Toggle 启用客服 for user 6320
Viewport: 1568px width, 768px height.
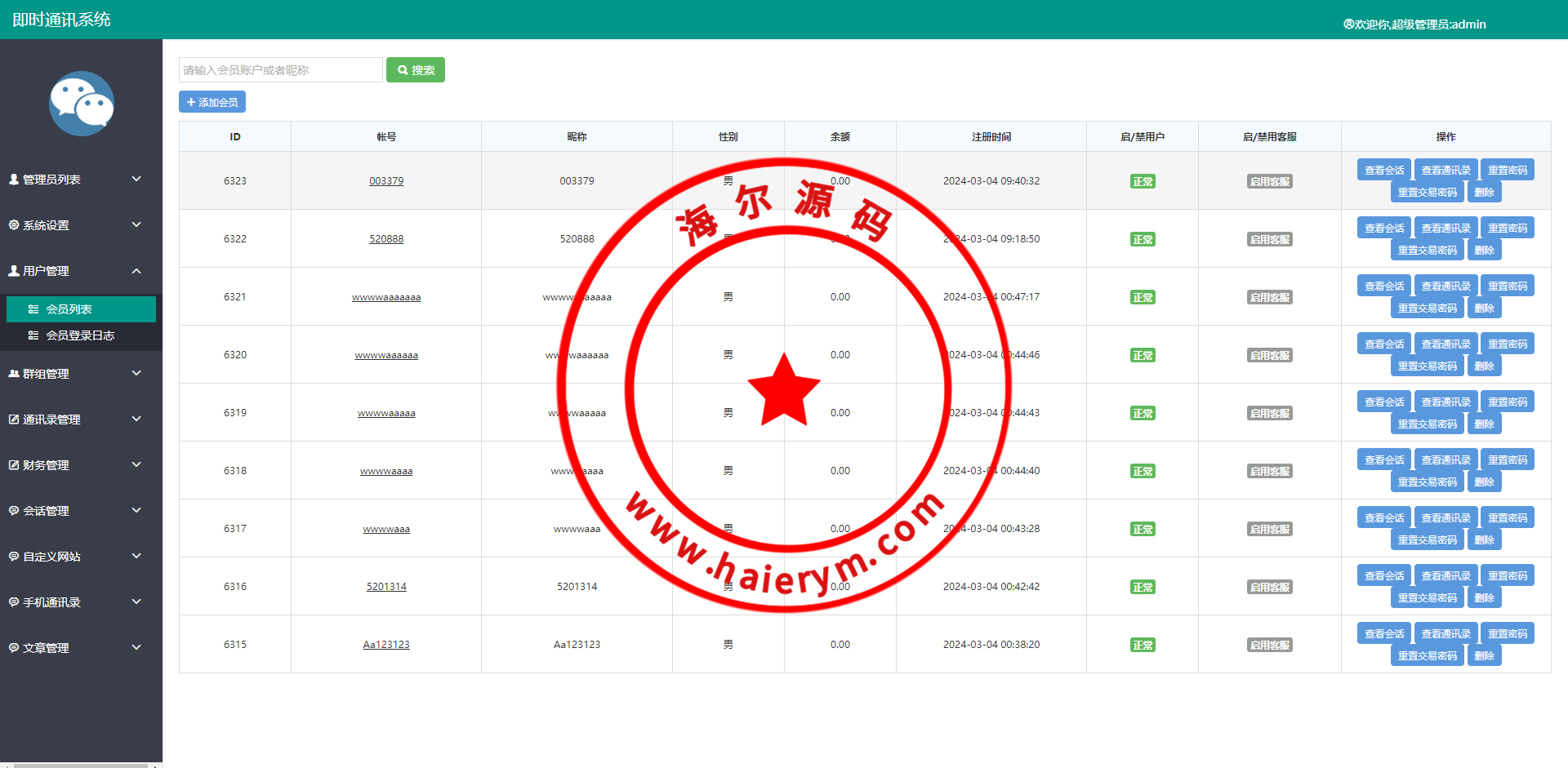tap(1269, 355)
